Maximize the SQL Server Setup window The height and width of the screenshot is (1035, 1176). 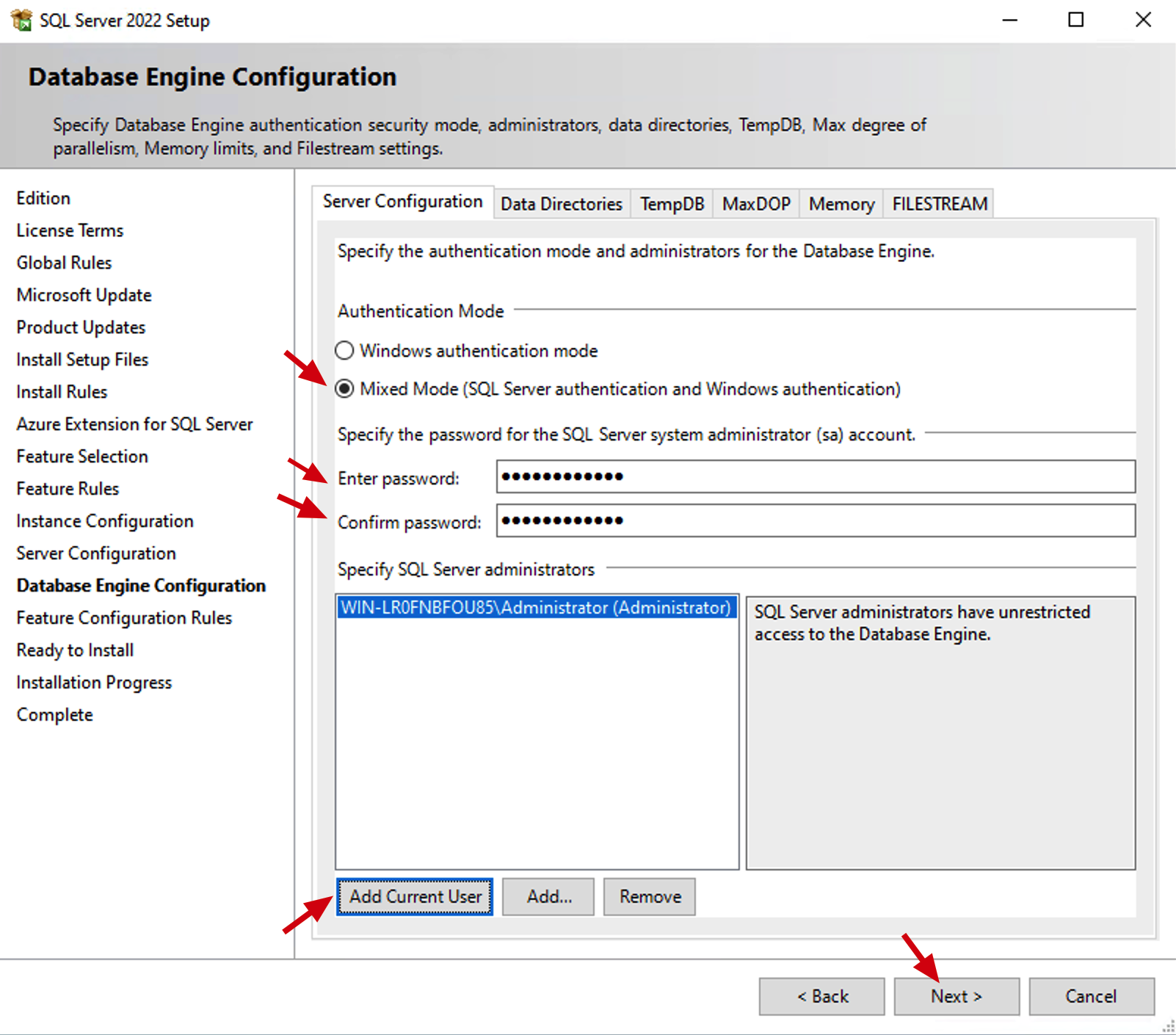click(x=1076, y=21)
